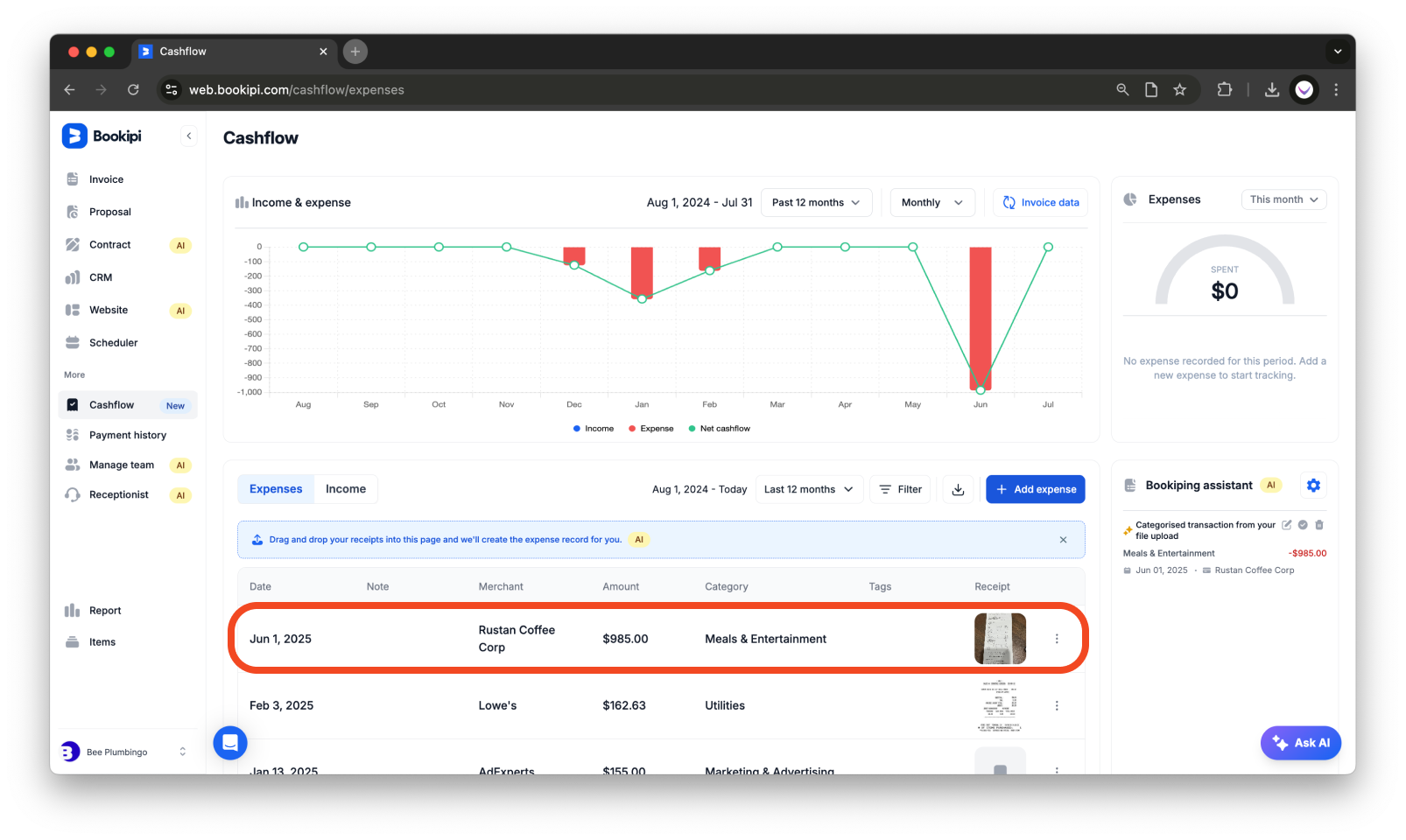The image size is (1406, 840).
Task: Approve the categorised transaction suggestion
Action: [x=1303, y=524]
